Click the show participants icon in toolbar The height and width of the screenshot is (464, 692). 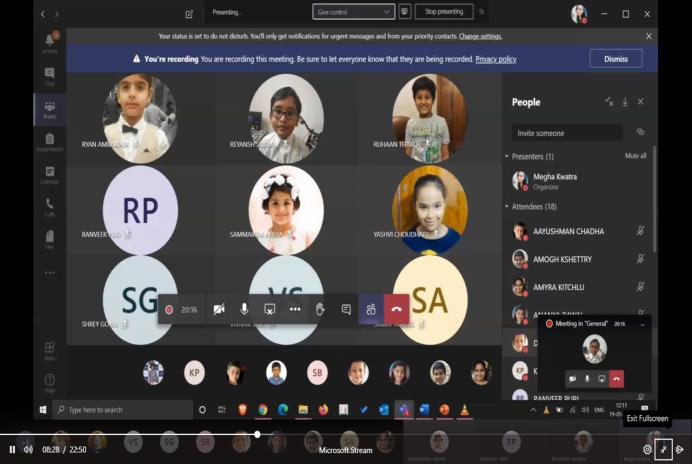pyautogui.click(x=371, y=309)
